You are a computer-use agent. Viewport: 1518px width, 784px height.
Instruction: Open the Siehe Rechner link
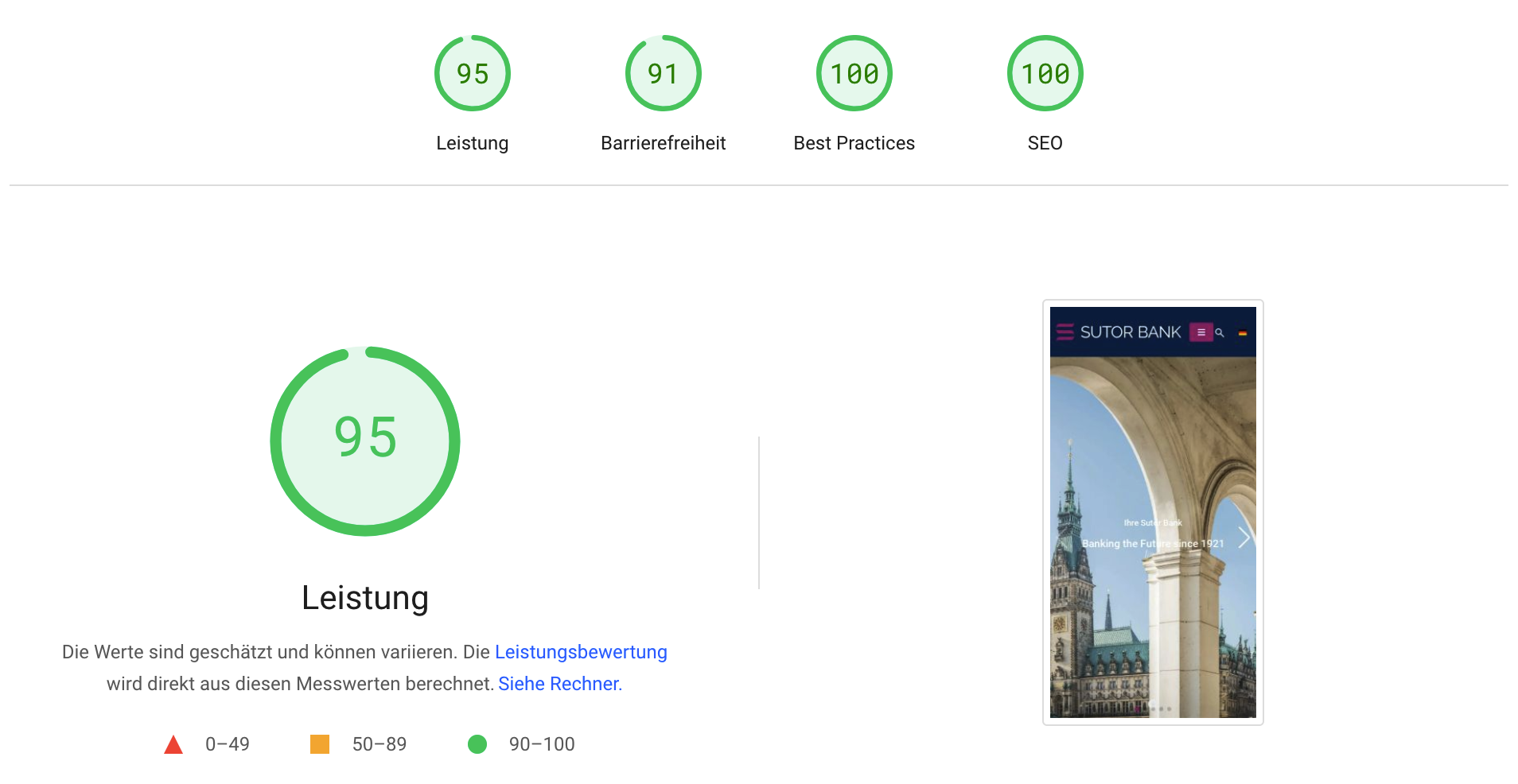(559, 684)
